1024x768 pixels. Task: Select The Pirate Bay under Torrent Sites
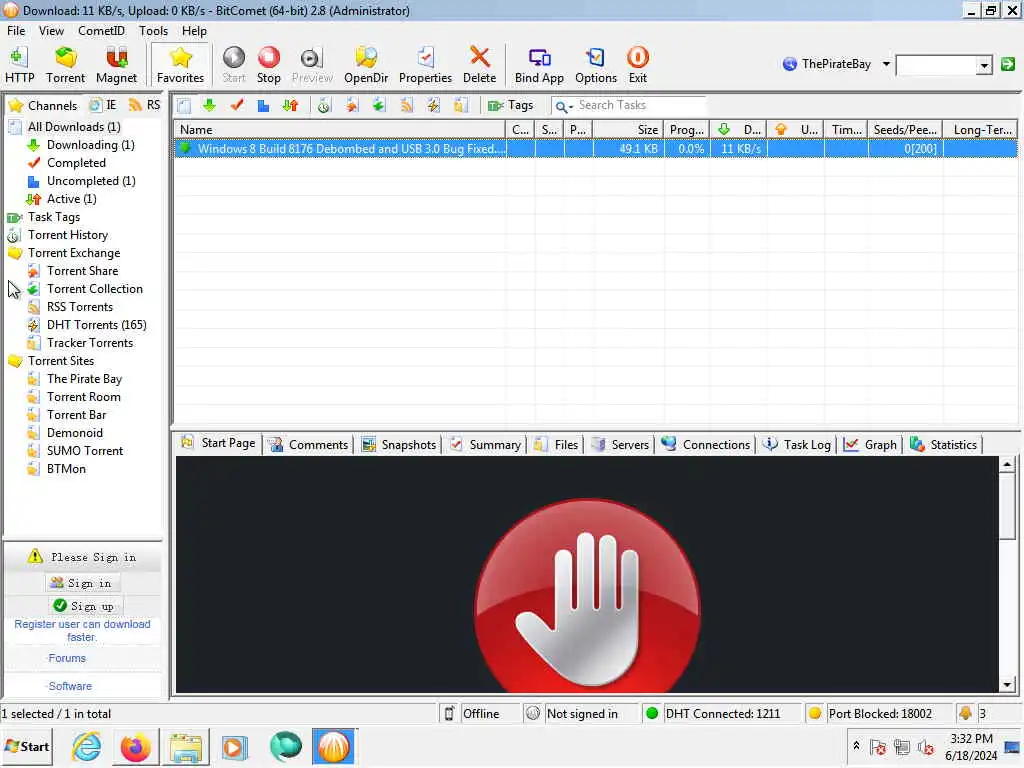[84, 379]
